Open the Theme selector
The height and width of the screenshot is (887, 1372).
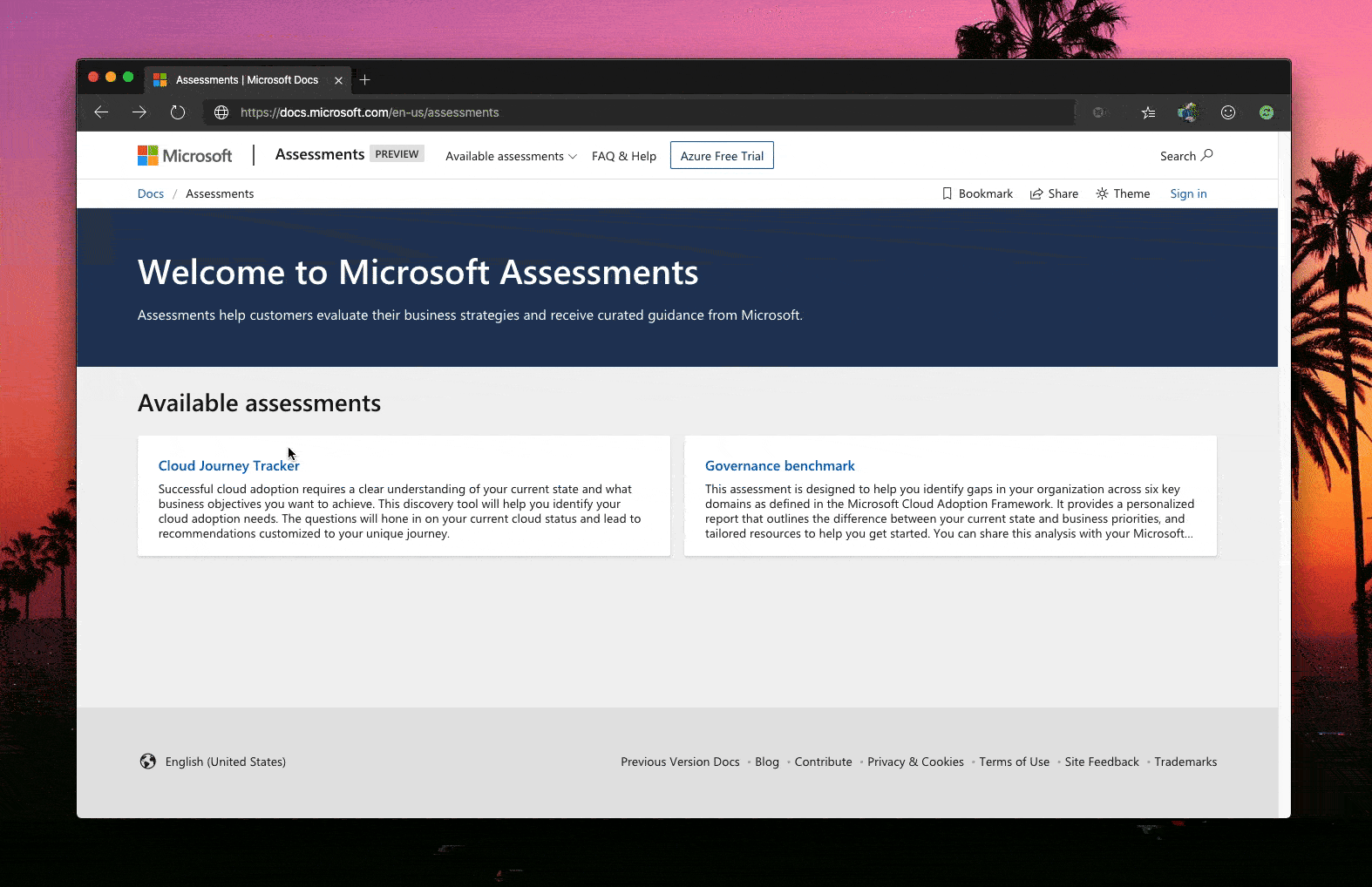pyautogui.click(x=1123, y=193)
